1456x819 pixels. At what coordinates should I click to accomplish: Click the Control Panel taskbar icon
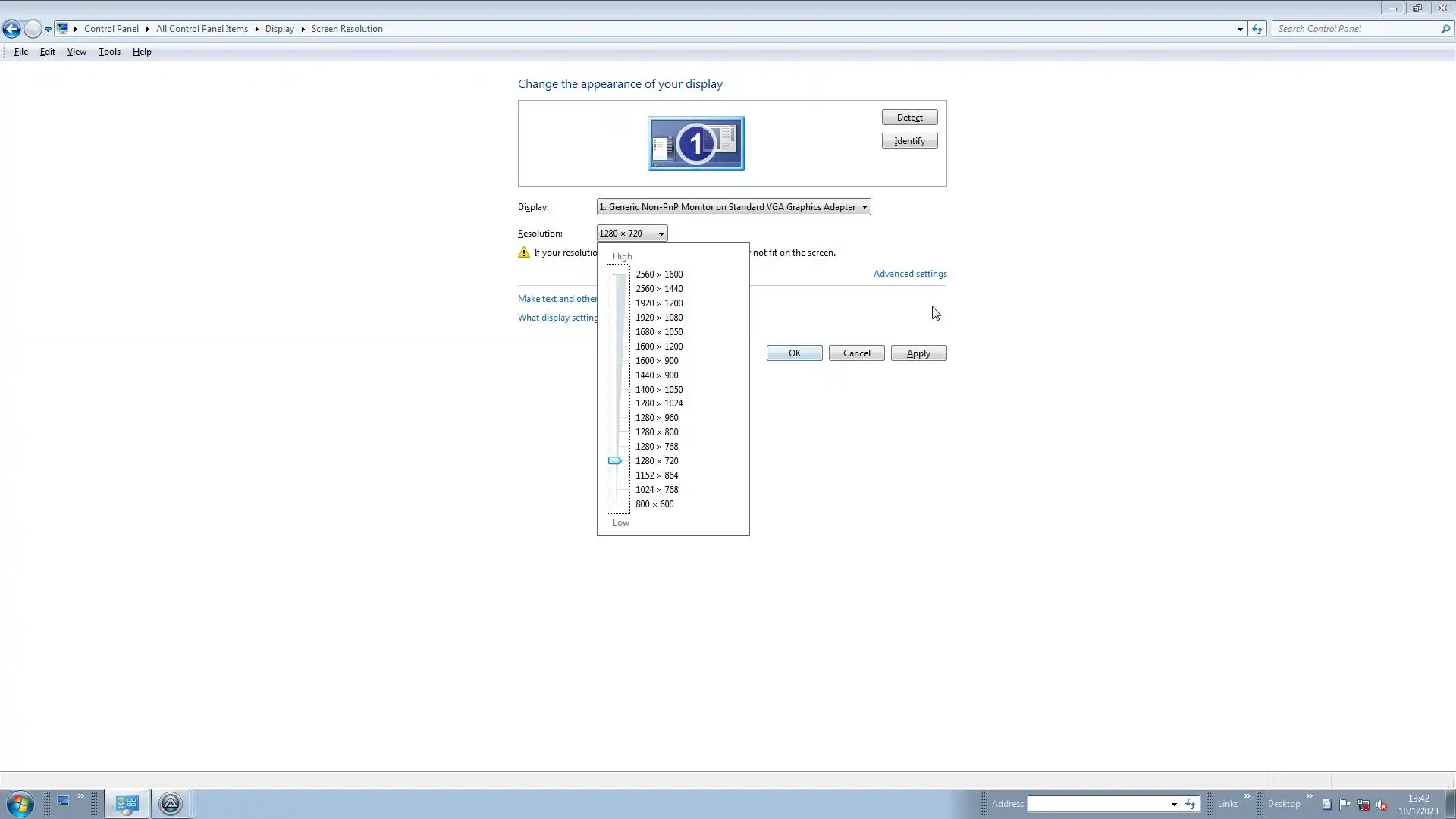pos(126,804)
